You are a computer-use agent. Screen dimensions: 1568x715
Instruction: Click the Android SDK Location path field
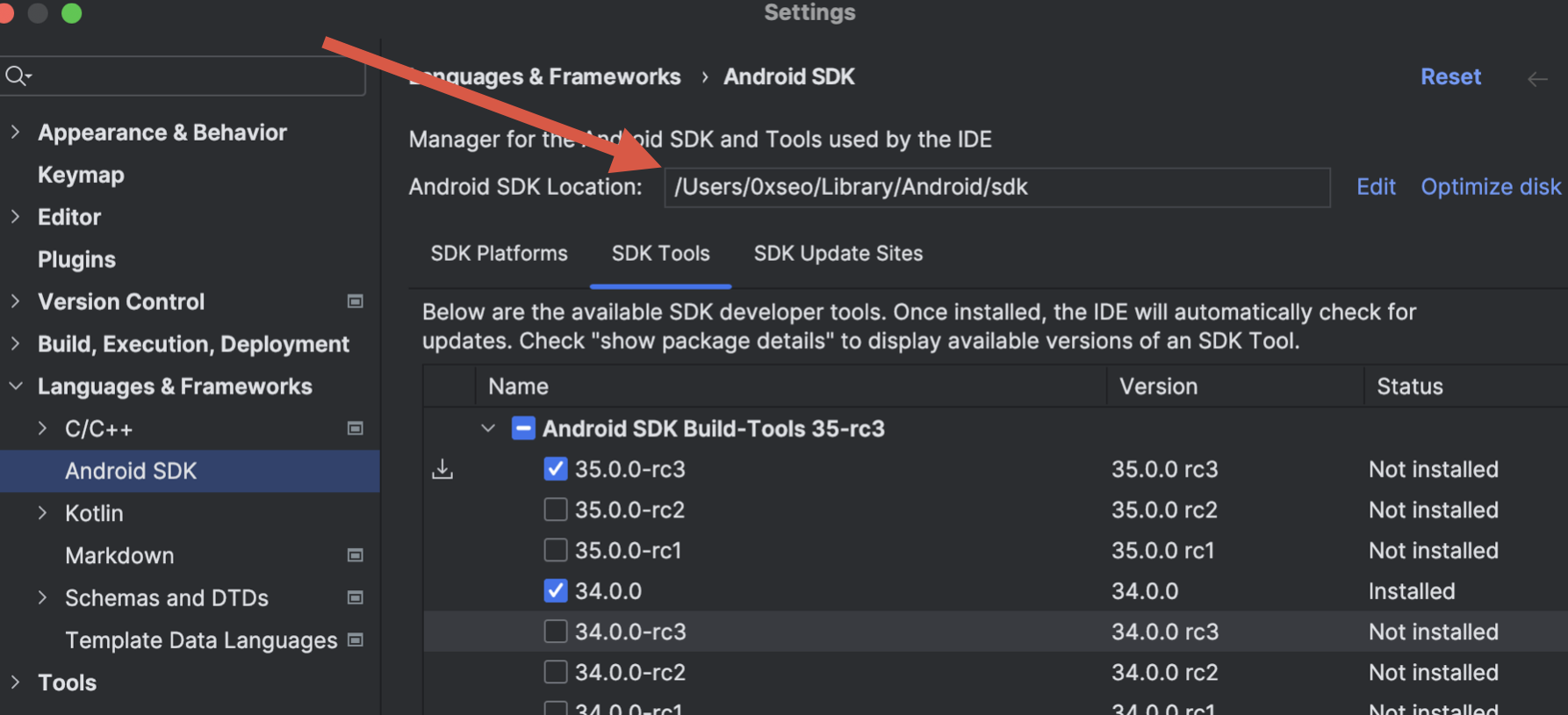coord(997,187)
